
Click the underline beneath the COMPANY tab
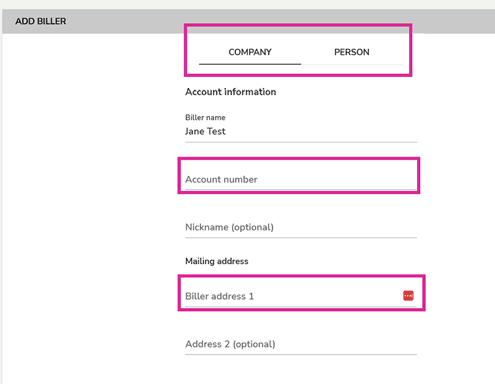click(250, 64)
